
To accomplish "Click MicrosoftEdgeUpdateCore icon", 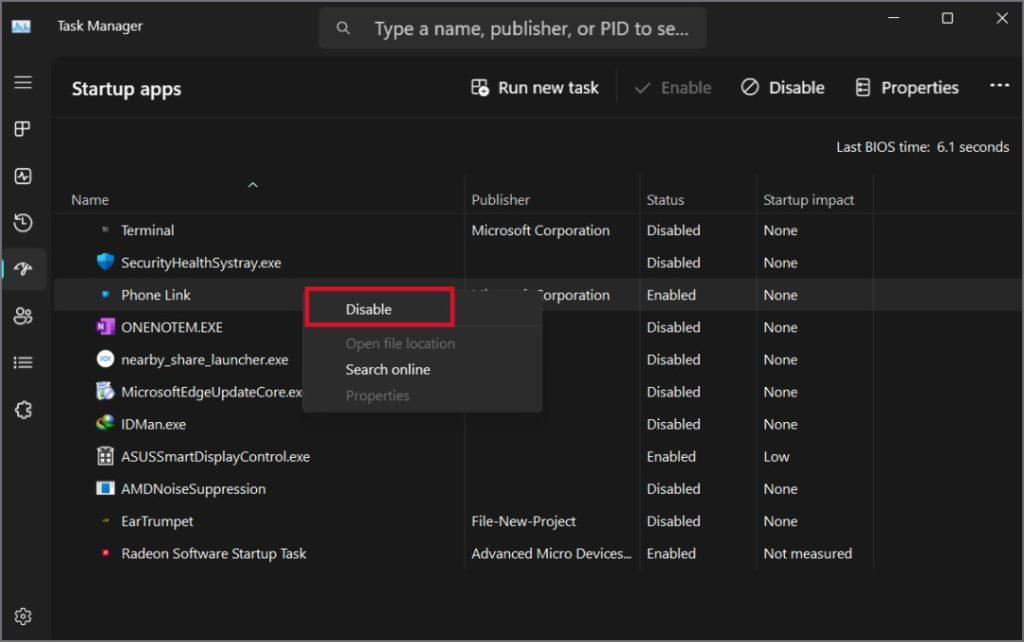I will [105, 391].
